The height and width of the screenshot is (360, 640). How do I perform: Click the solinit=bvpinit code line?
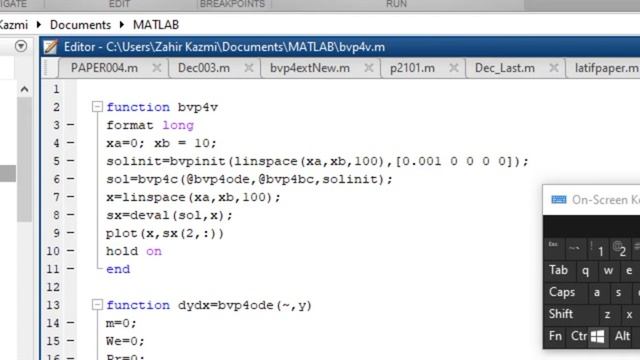point(317,161)
